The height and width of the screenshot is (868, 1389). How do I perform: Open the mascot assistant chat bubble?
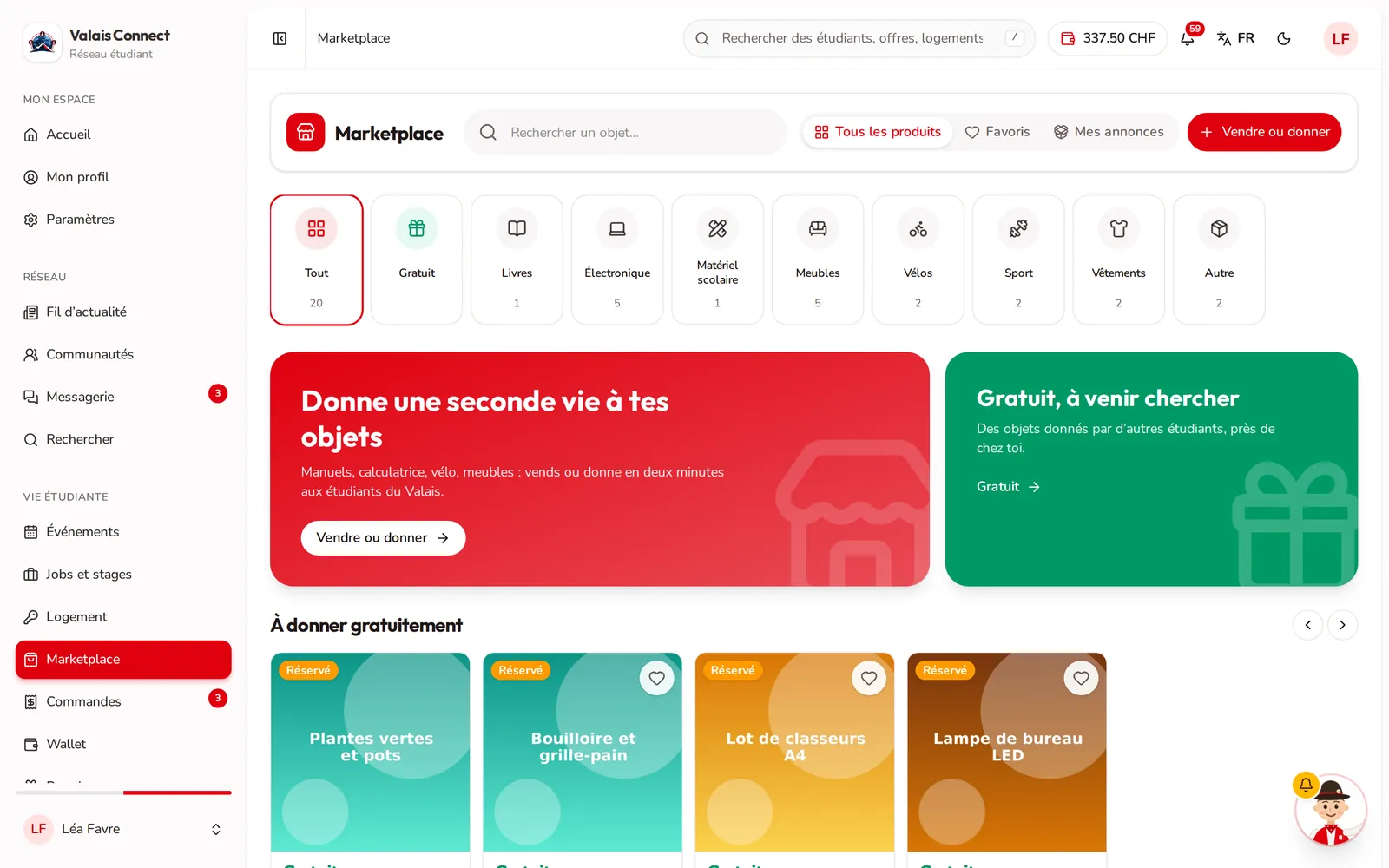1330,811
